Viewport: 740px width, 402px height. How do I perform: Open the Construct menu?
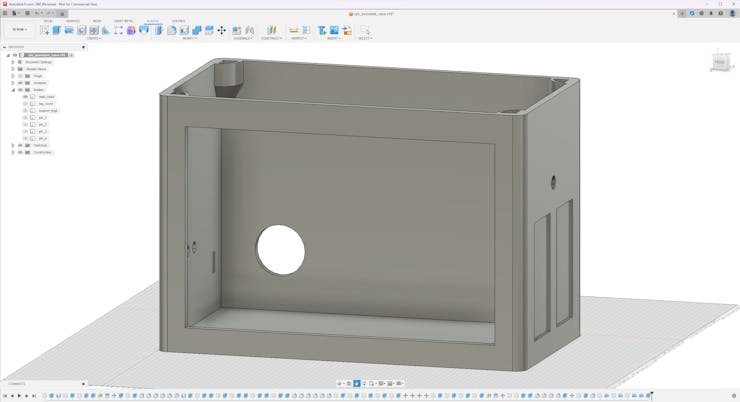[271, 38]
